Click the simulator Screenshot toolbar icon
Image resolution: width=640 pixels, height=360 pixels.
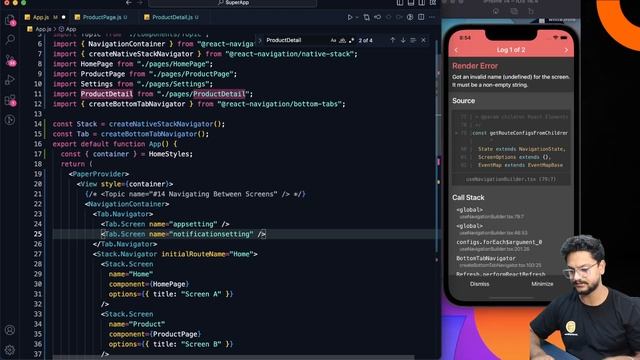point(513,11)
